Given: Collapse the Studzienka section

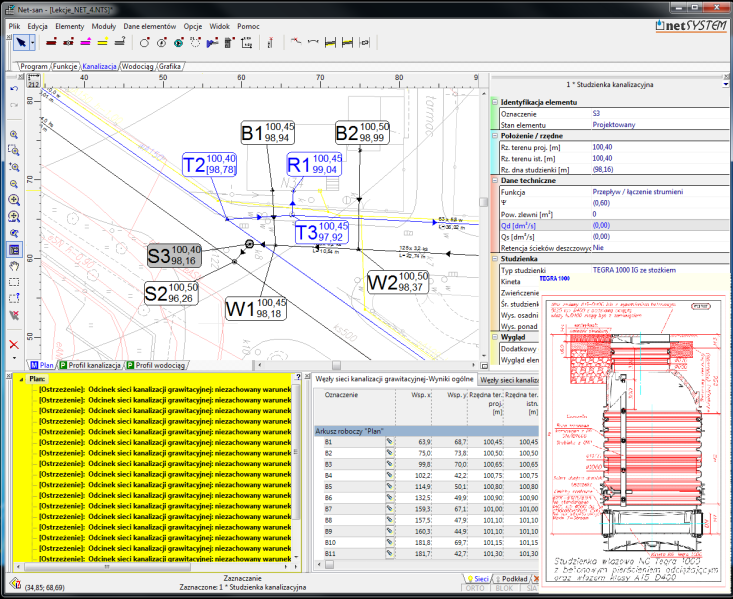Looking at the screenshot, I should [495, 259].
